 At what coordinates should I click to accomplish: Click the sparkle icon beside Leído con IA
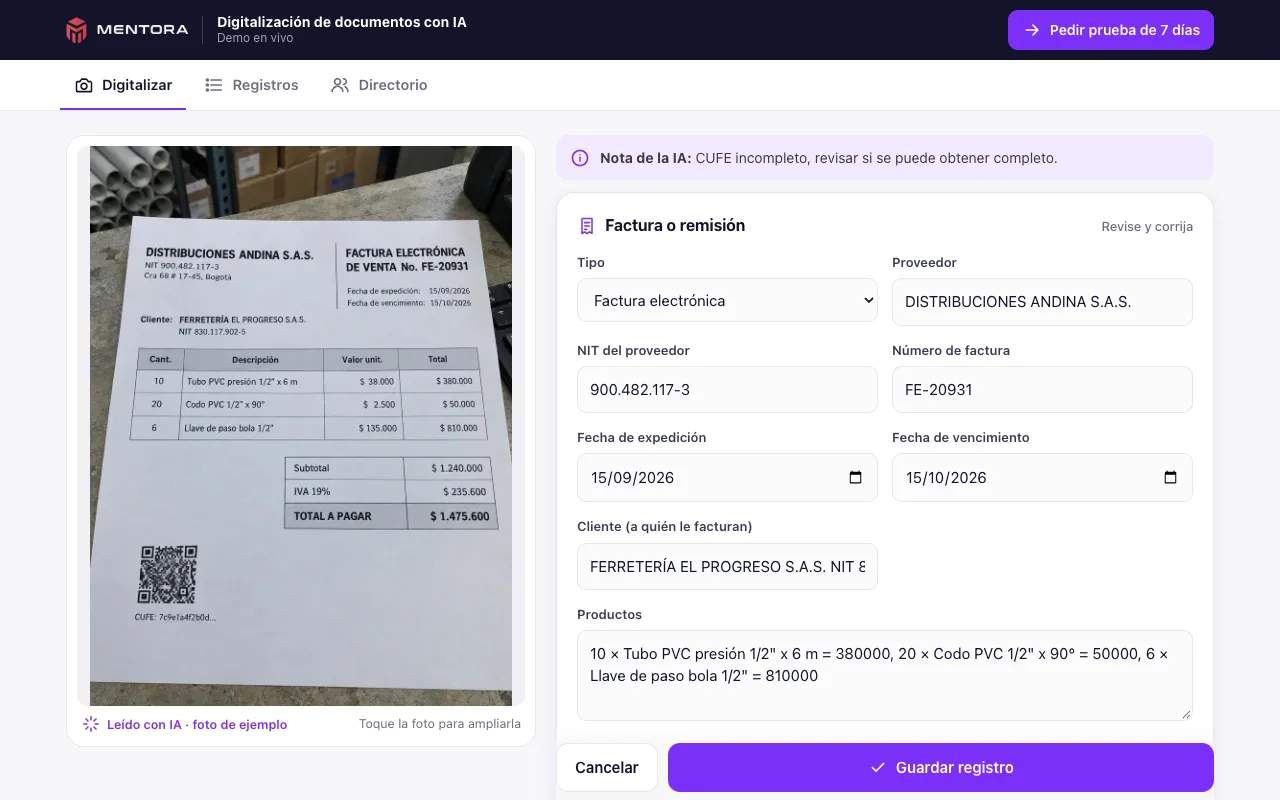91,724
